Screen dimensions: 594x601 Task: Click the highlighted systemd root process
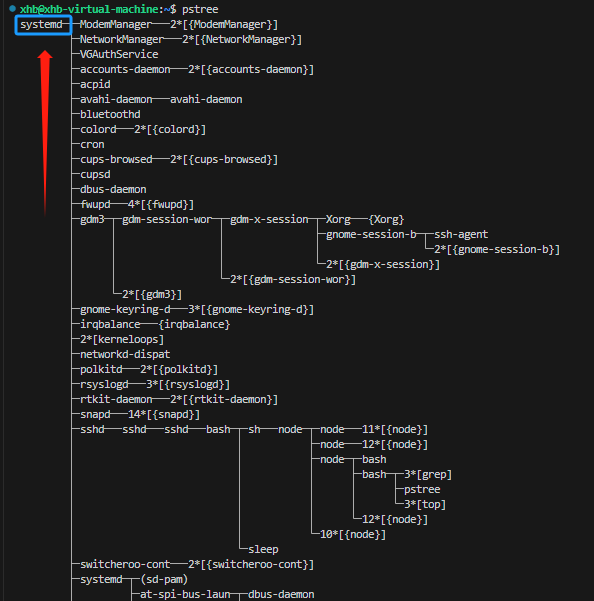click(43, 25)
